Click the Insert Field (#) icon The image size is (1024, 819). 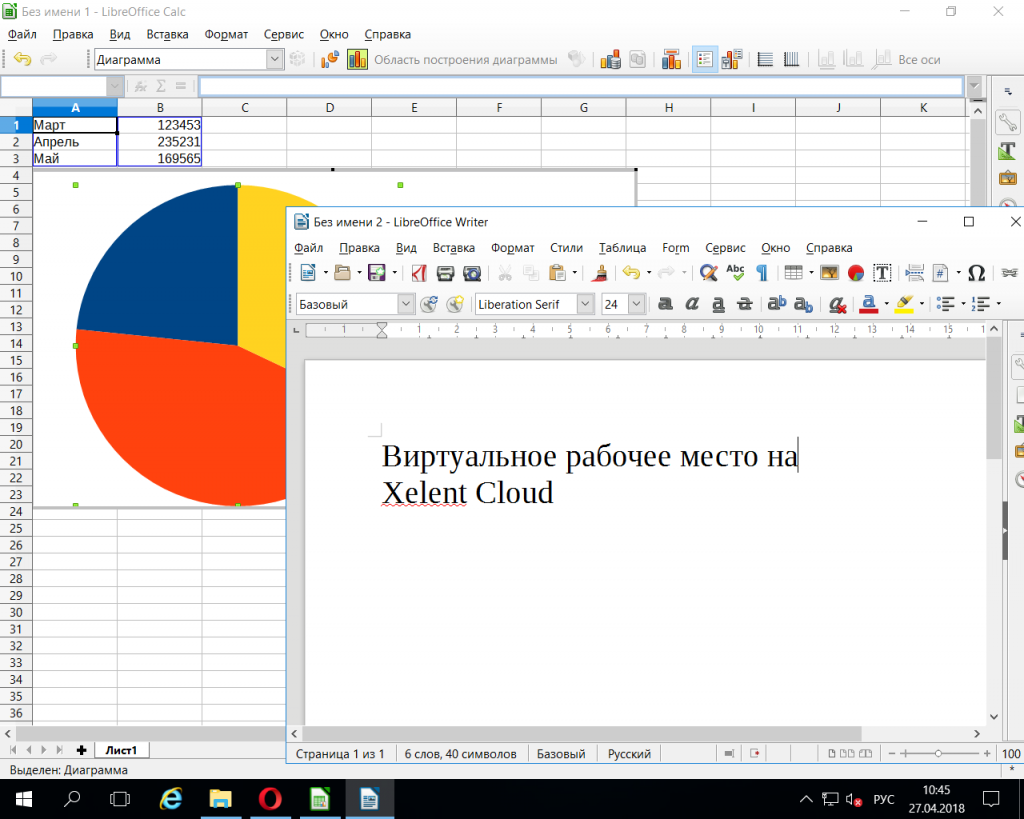(x=940, y=273)
